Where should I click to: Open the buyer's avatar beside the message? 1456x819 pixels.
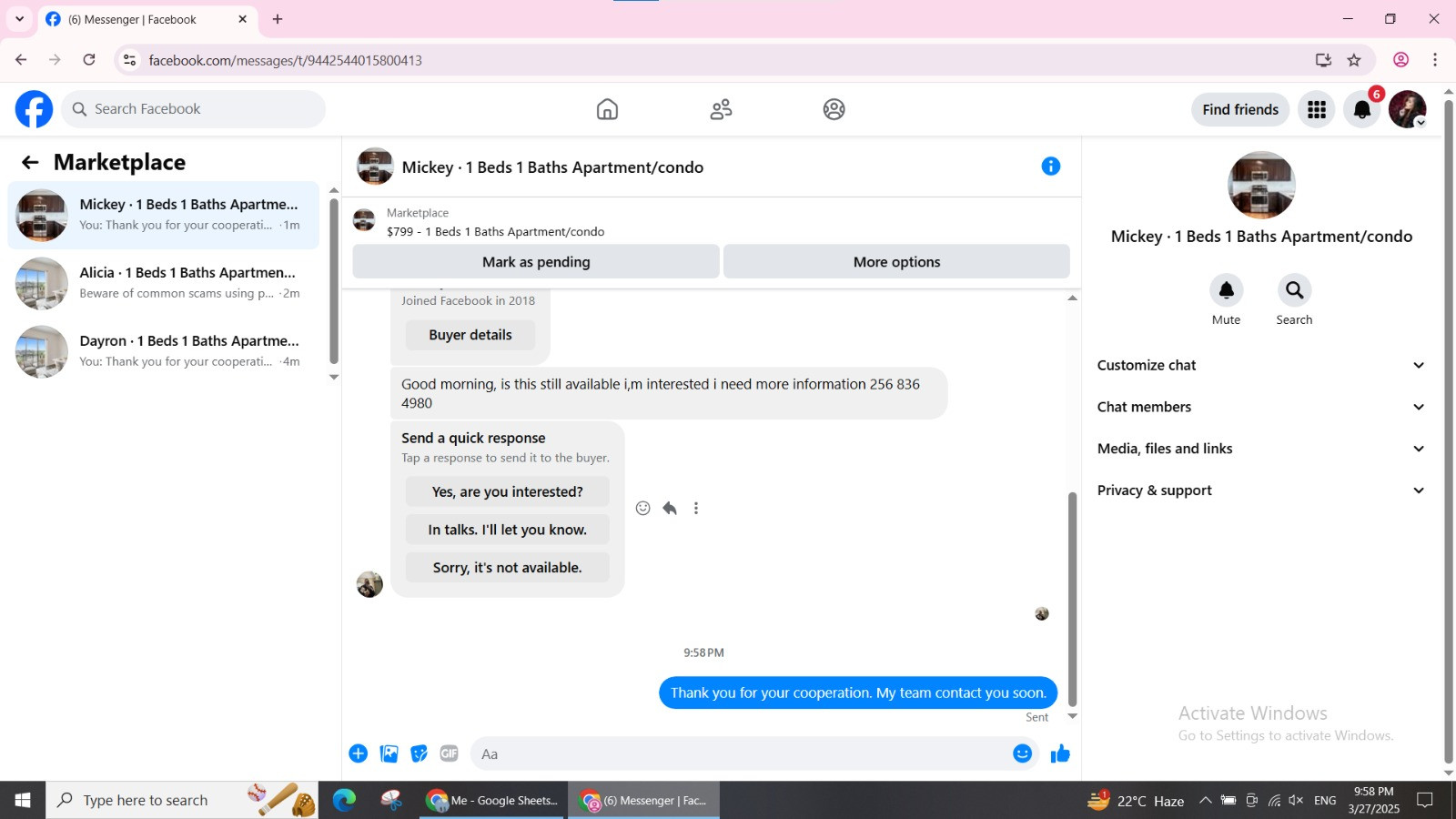pos(369,584)
